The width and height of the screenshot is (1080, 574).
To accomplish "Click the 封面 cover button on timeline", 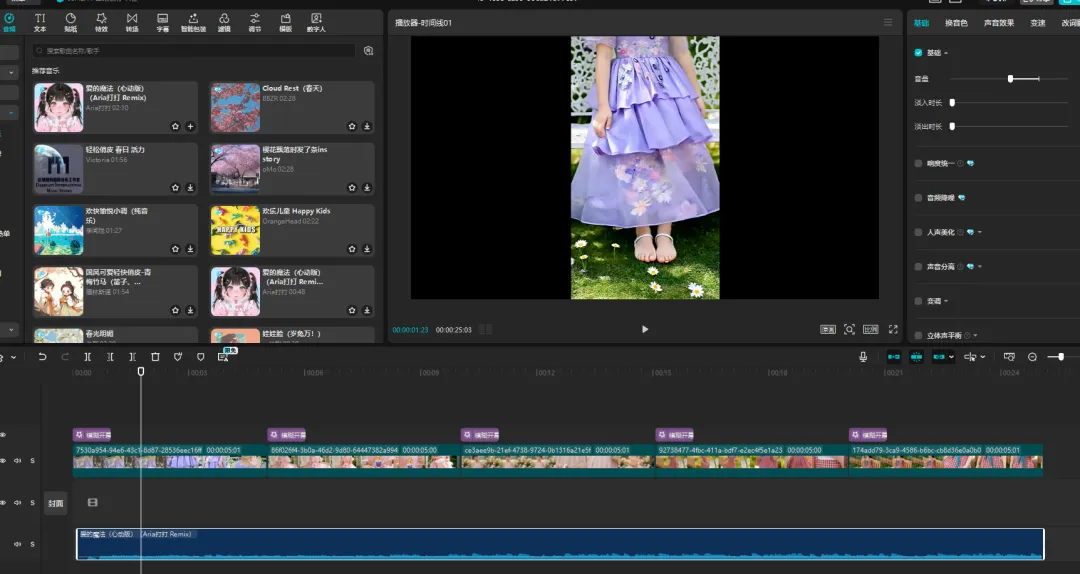I will coord(56,504).
